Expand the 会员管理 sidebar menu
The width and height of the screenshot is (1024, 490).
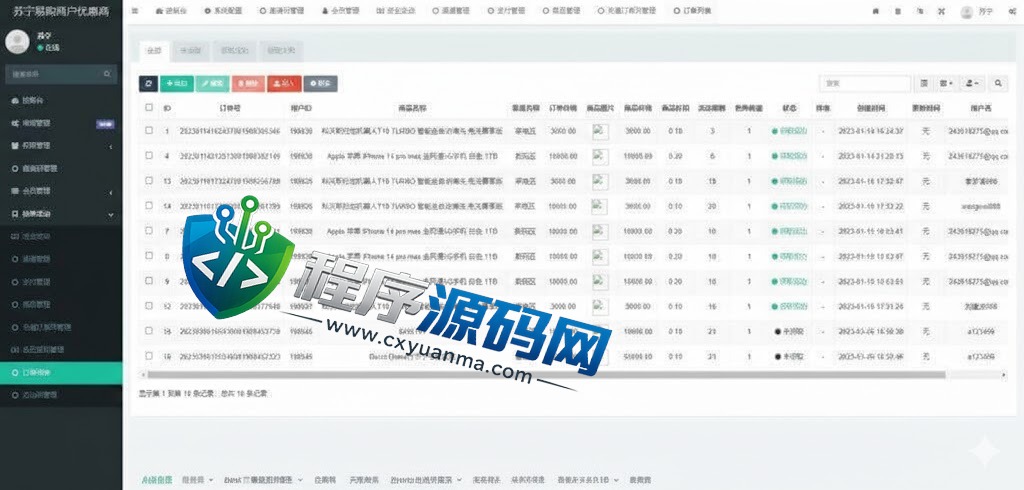pos(61,191)
